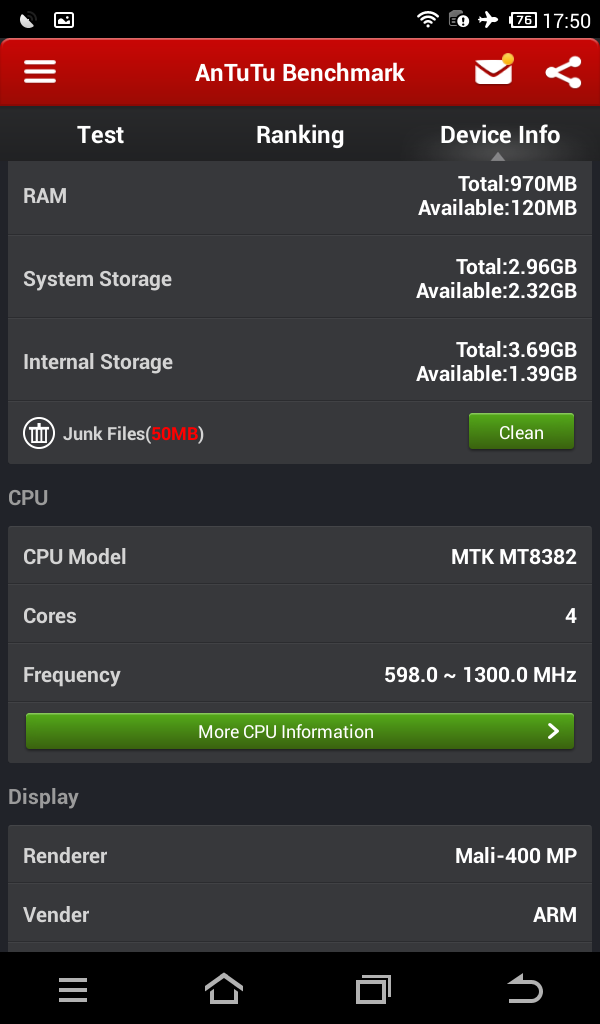Switch to the Test tab
600x1024 pixels.
(x=100, y=135)
